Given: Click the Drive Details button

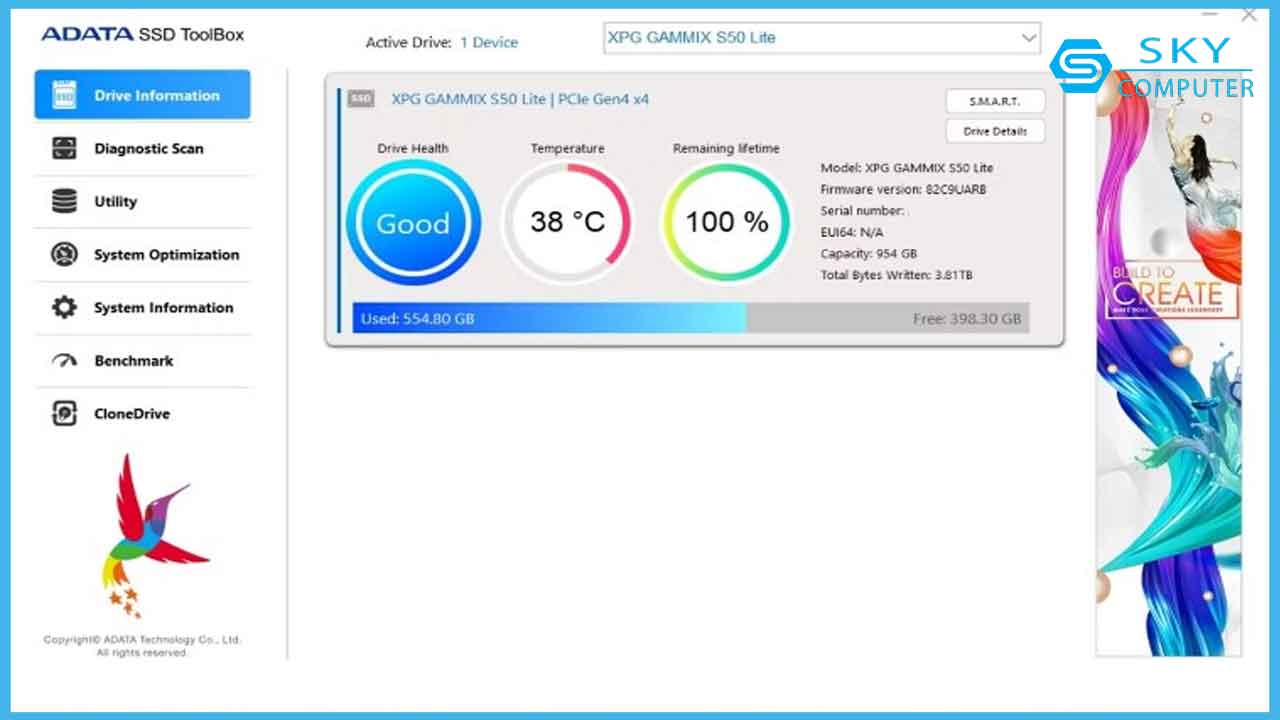Looking at the screenshot, I should [x=995, y=131].
